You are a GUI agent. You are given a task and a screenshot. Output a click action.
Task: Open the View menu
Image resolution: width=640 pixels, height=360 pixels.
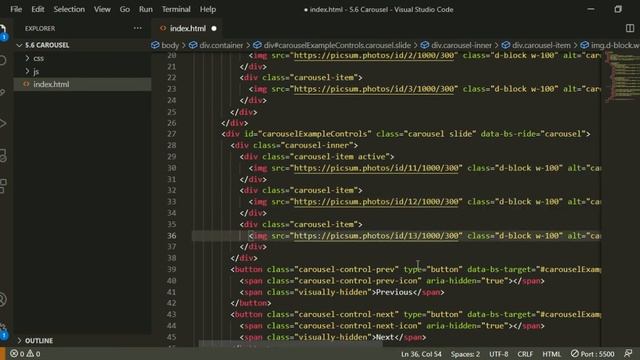(x=102, y=9)
